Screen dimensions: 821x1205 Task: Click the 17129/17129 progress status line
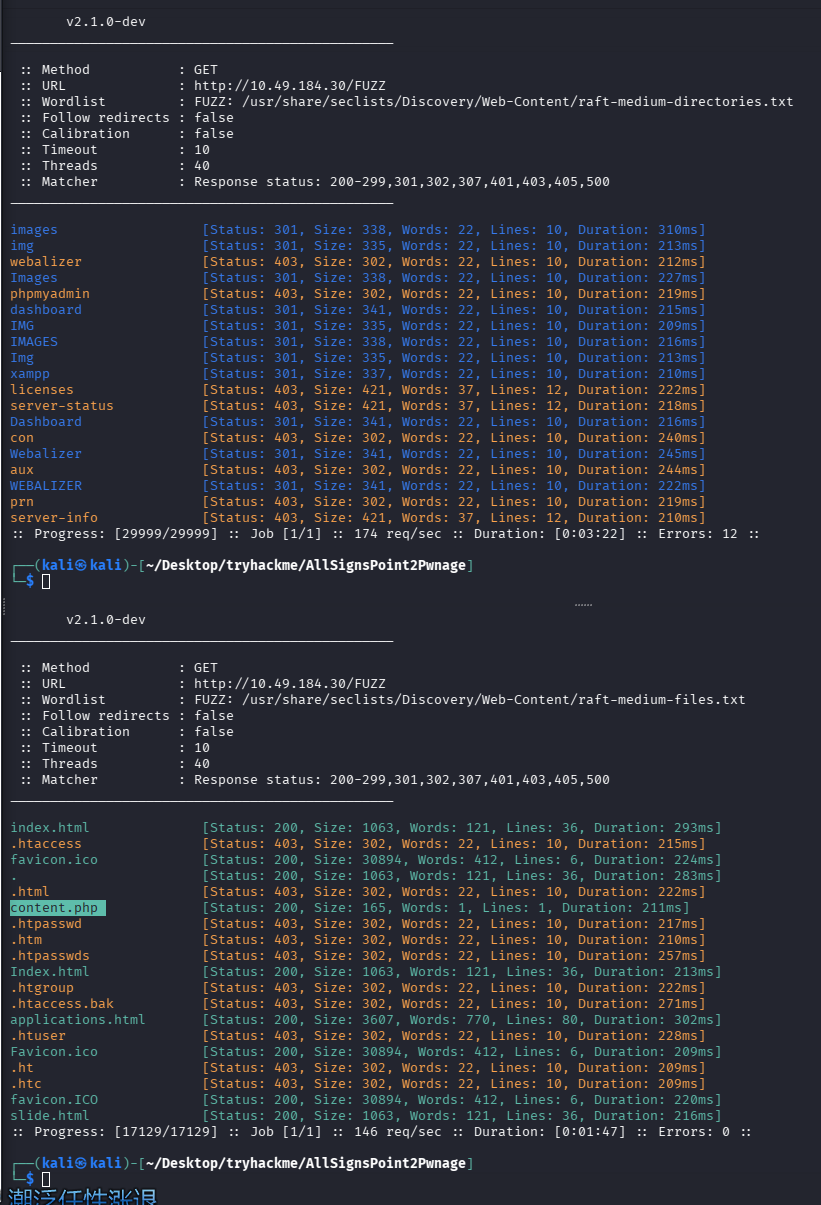tap(381, 1132)
